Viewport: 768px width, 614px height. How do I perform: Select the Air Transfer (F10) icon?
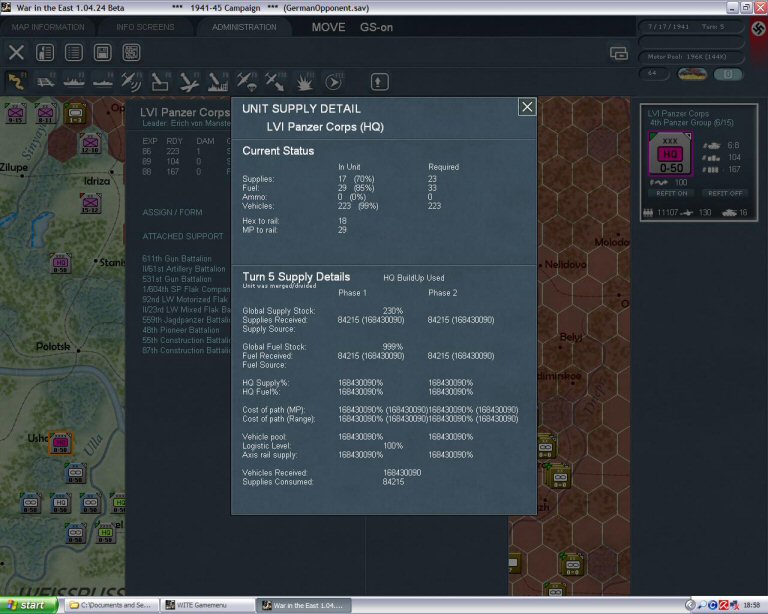275,81
